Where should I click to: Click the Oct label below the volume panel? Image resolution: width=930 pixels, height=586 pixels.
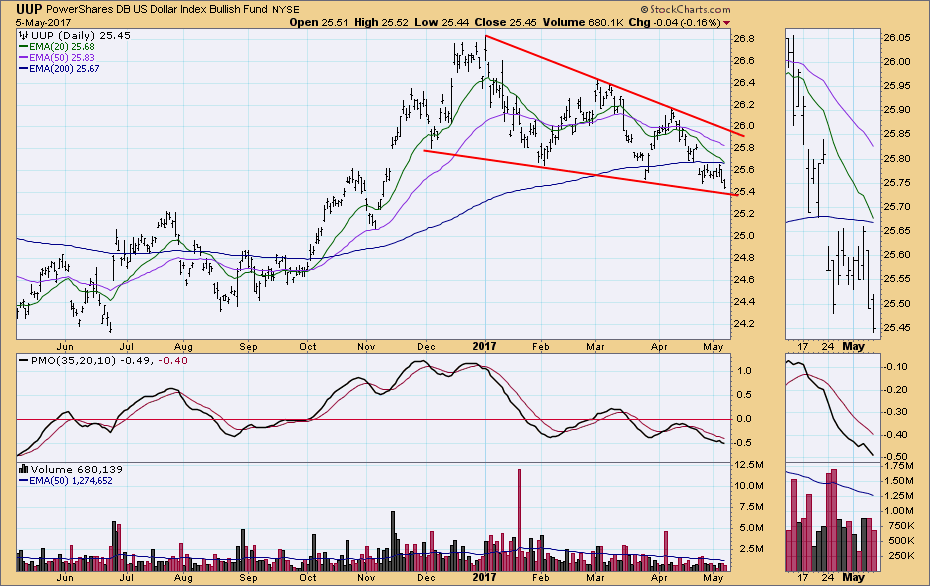pos(308,578)
